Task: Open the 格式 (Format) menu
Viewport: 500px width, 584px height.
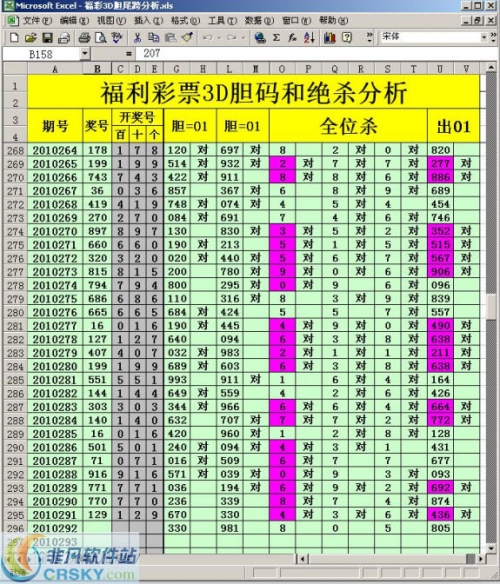Action: 186,20
